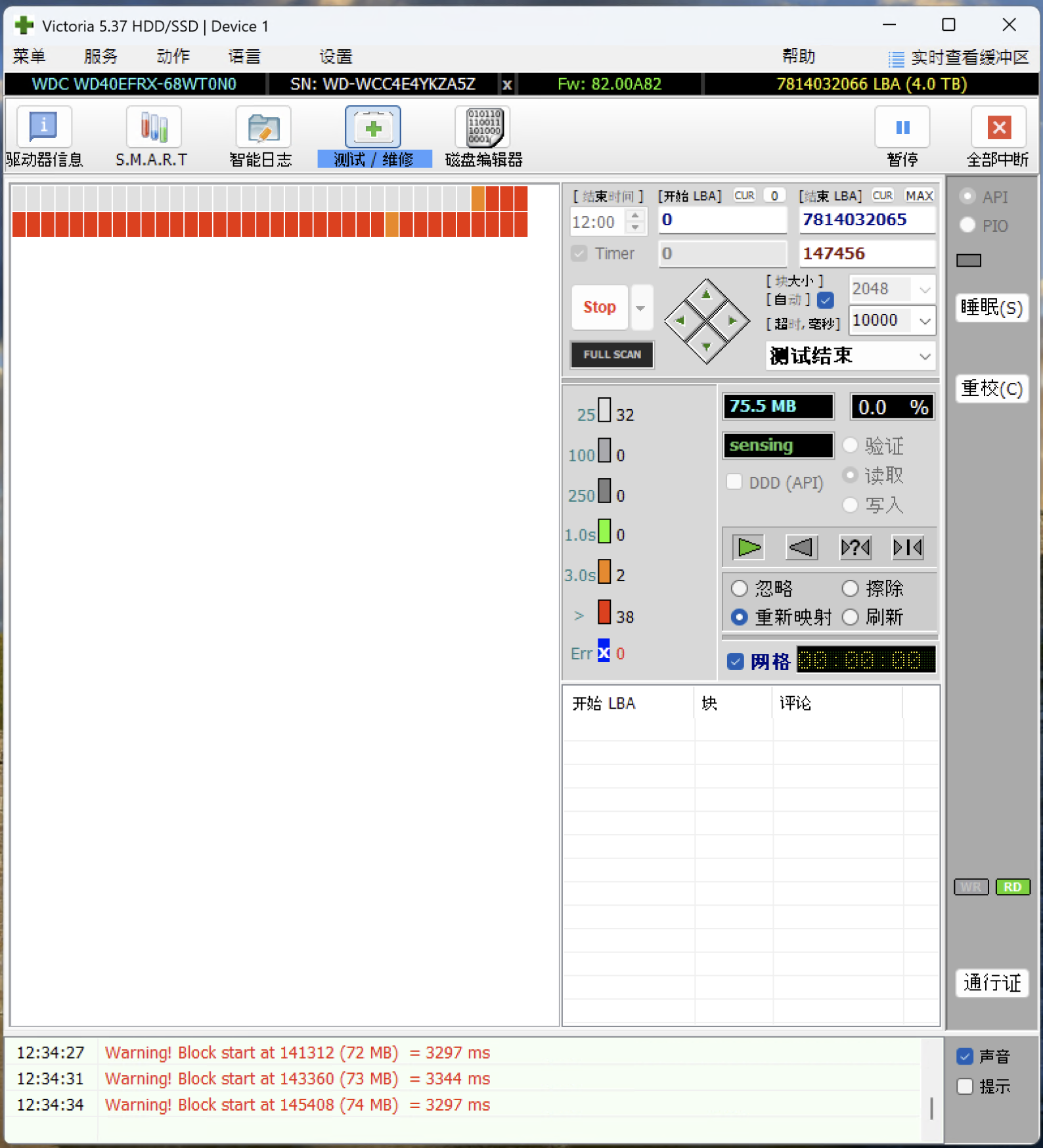Open the 设置 settings menu
The width and height of the screenshot is (1043, 1148).
click(336, 56)
